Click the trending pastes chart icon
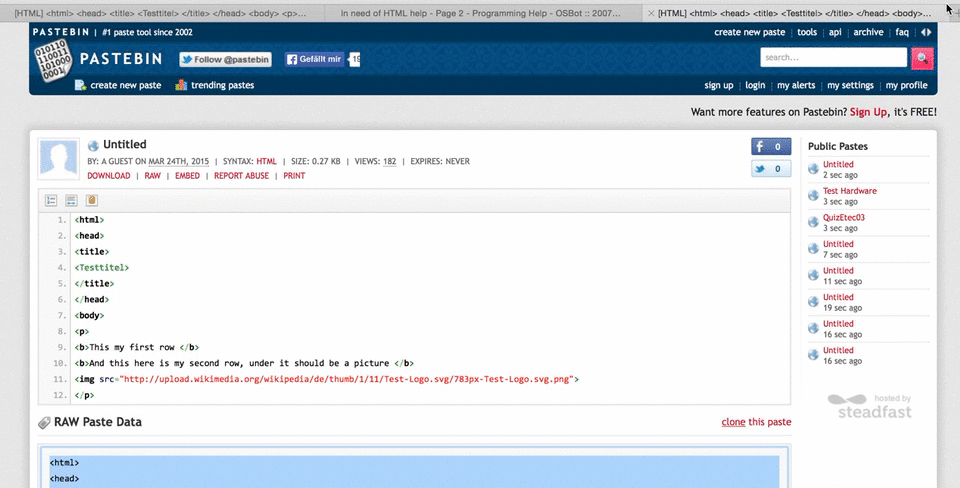Viewport: 960px width, 488px height. [181, 85]
